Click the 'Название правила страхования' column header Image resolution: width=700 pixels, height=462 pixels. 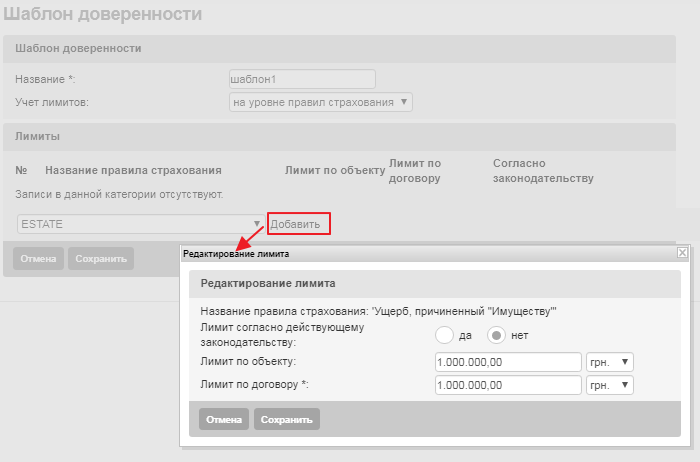(x=133, y=171)
